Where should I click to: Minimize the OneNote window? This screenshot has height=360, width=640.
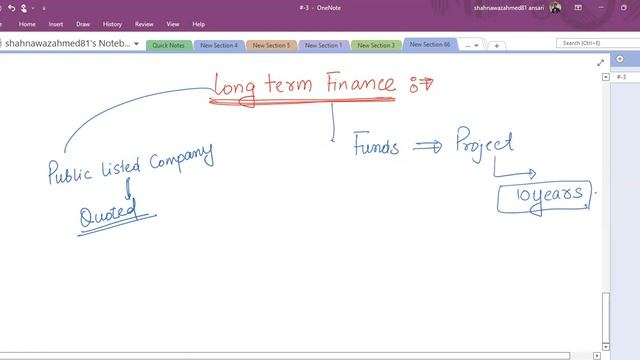pos(601,7)
